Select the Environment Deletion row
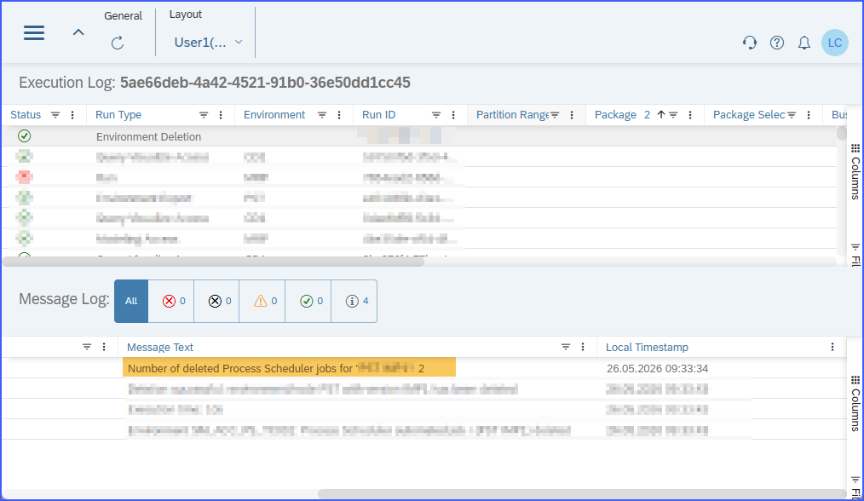This screenshot has height=501, width=864. coord(420,137)
